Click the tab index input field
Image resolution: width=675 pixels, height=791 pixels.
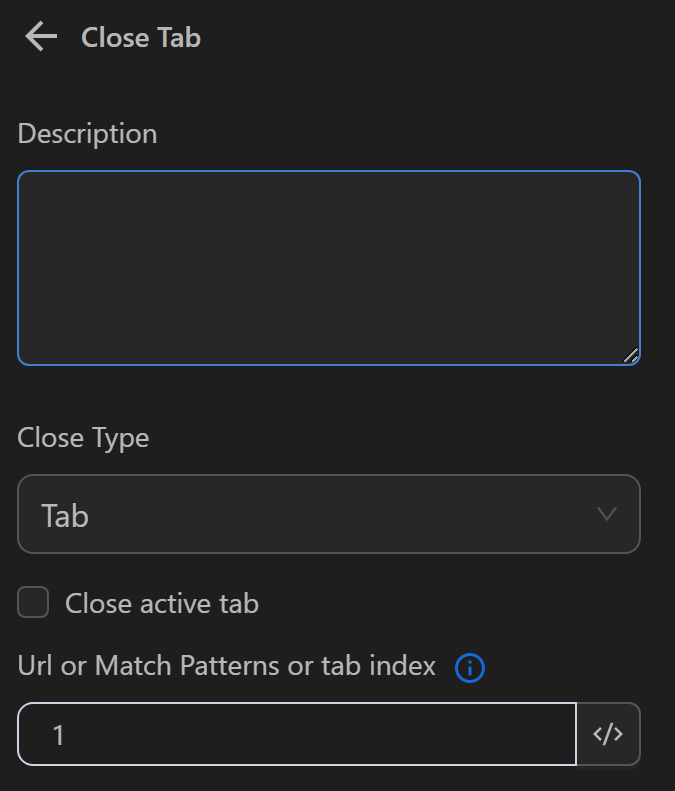pyautogui.click(x=296, y=735)
